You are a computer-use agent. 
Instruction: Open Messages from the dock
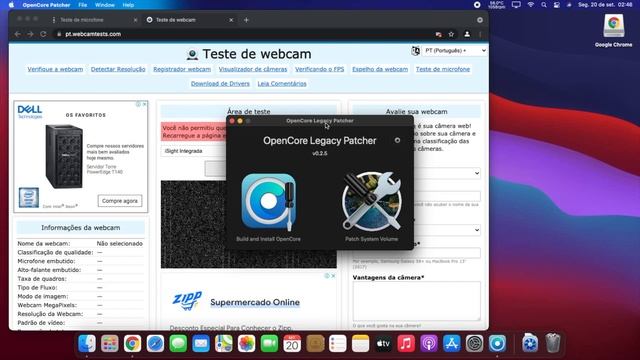click(178, 344)
